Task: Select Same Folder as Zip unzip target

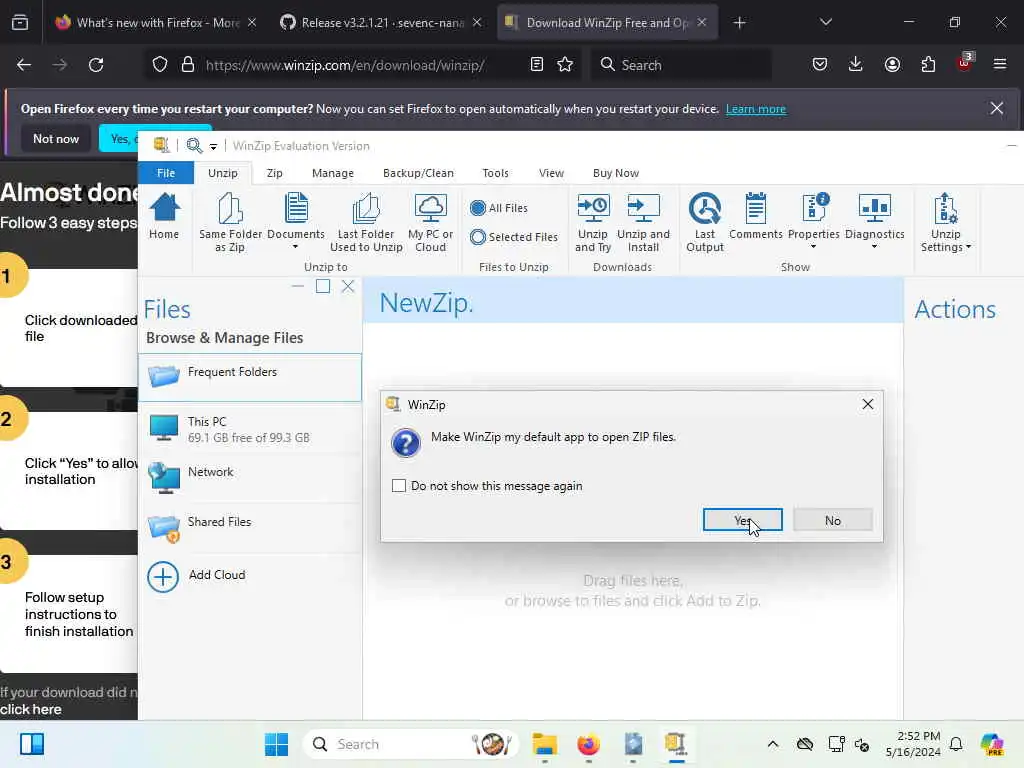Action: click(230, 222)
